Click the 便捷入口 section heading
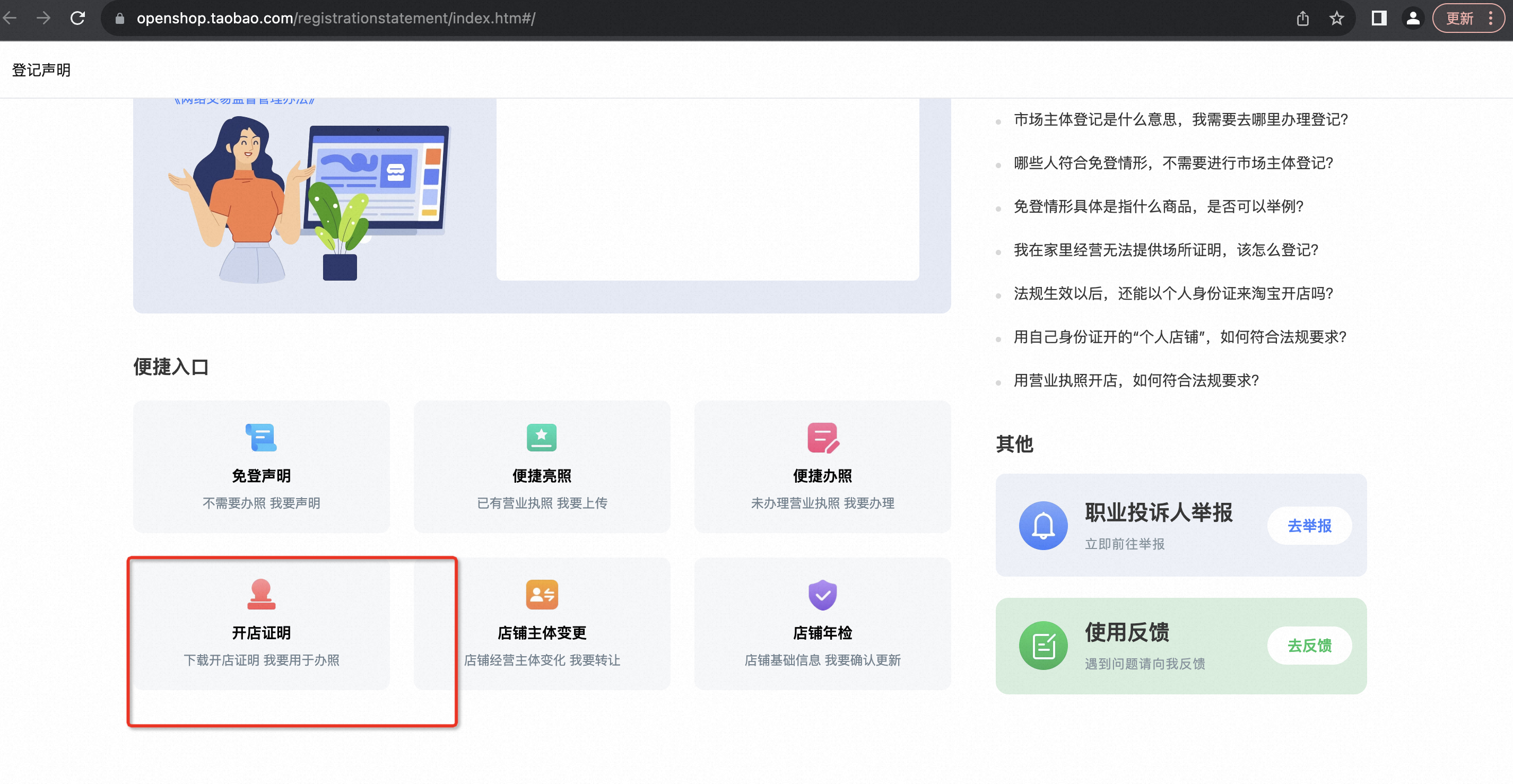The width and height of the screenshot is (1513, 784). pyautogui.click(x=171, y=367)
